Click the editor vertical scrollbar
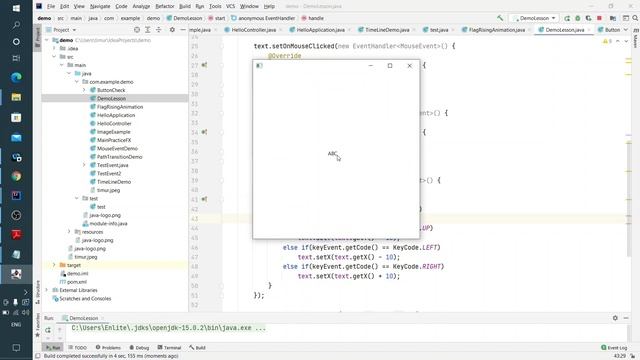This screenshot has height=360, width=640. [629, 199]
